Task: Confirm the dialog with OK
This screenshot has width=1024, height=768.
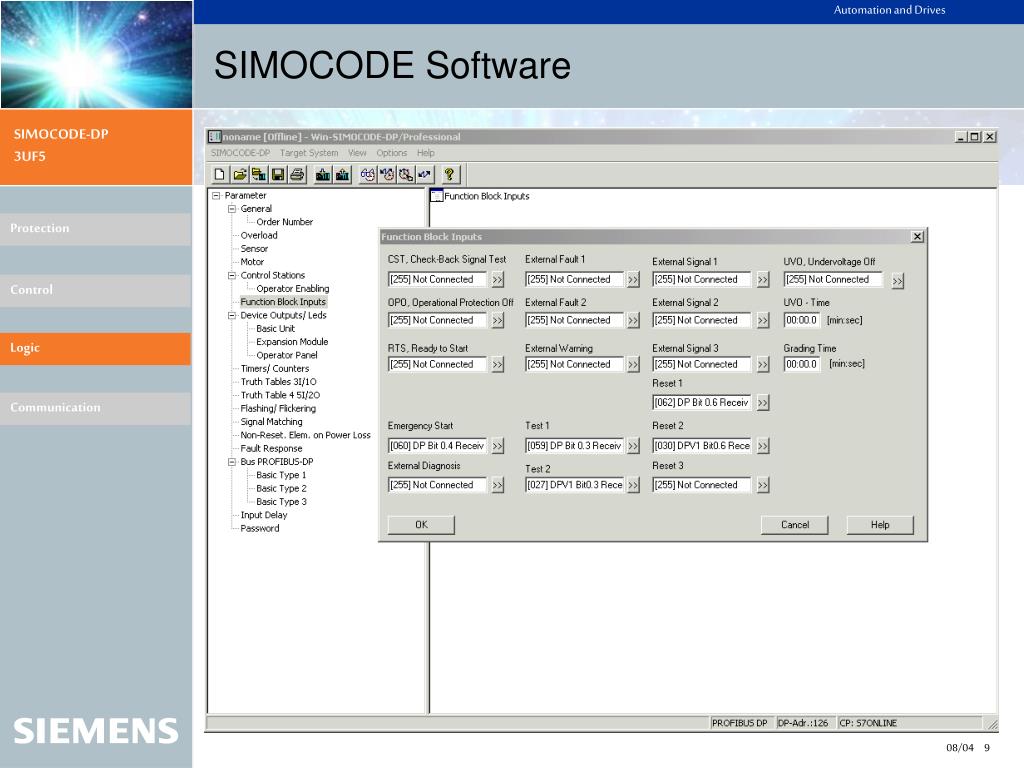Action: pyautogui.click(x=421, y=525)
